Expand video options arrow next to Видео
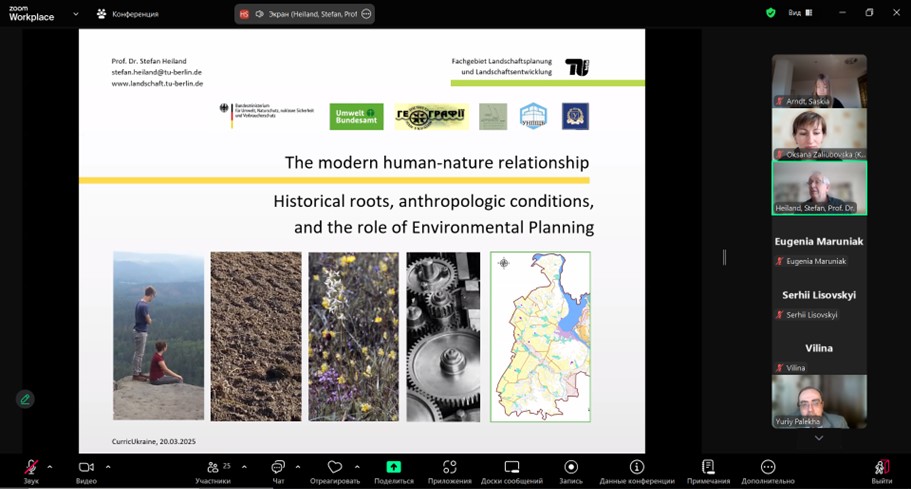Viewport: 911px width, 489px height. pyautogui.click(x=108, y=466)
